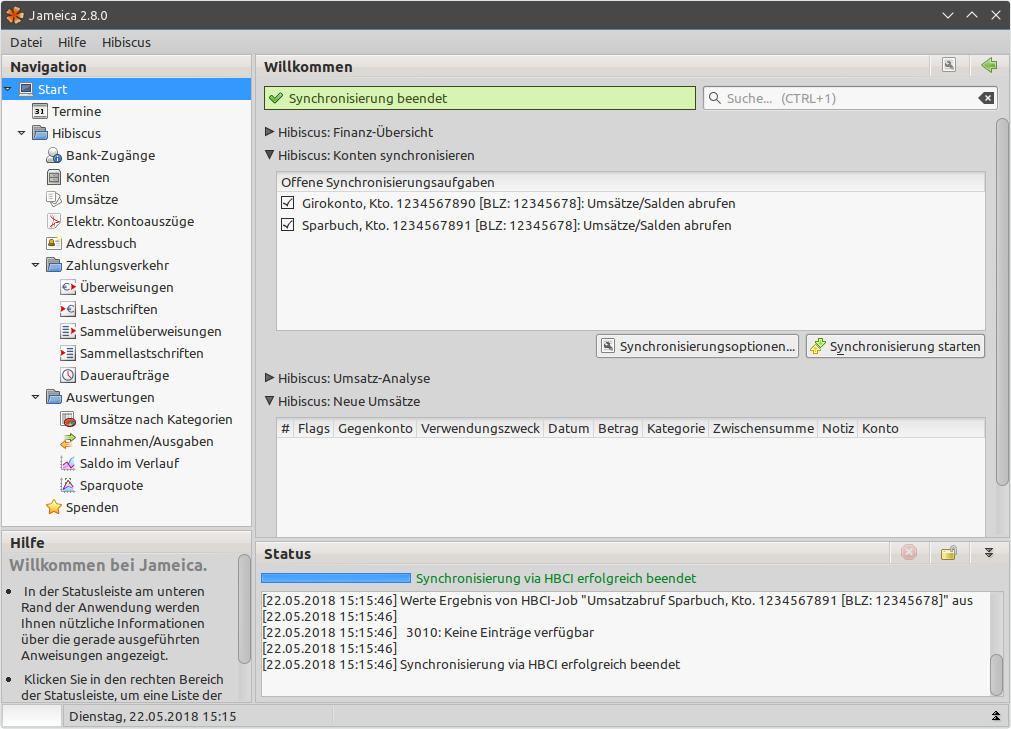Collapse the Start tree node
Viewport: 1011px width, 729px height.
pyautogui.click(x=8, y=89)
